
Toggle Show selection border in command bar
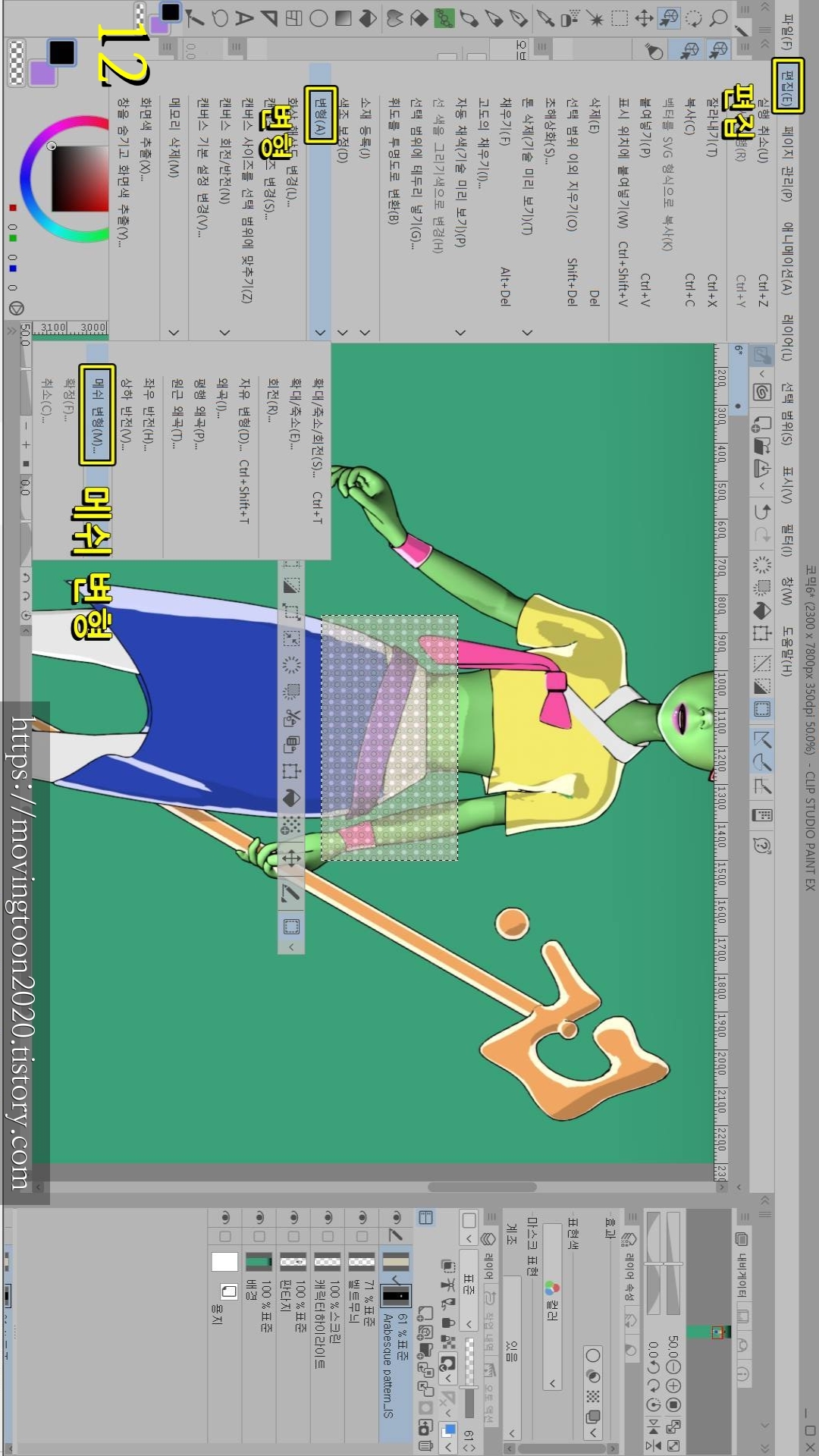pos(762,709)
